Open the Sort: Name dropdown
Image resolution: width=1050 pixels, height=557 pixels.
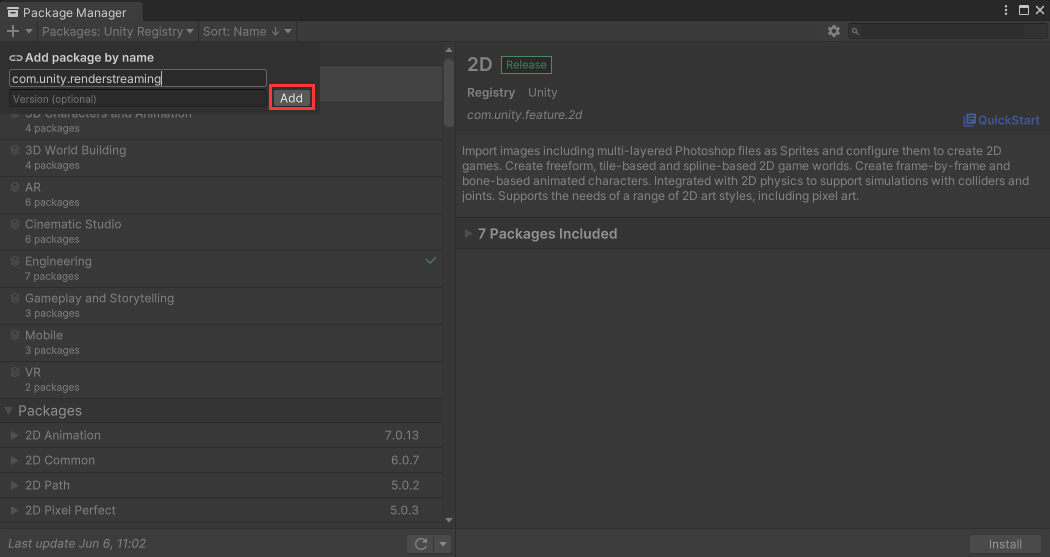coord(246,31)
